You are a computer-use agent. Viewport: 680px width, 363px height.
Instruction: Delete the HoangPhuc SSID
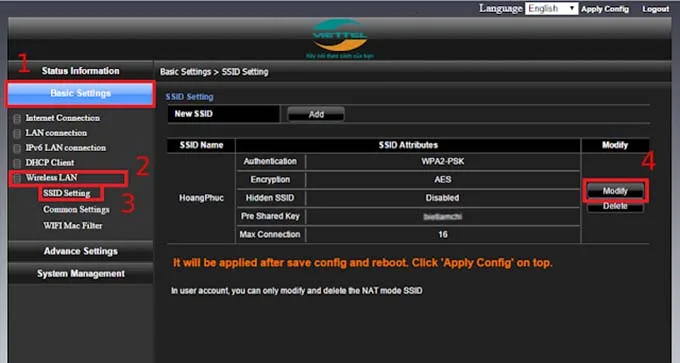[x=615, y=206]
